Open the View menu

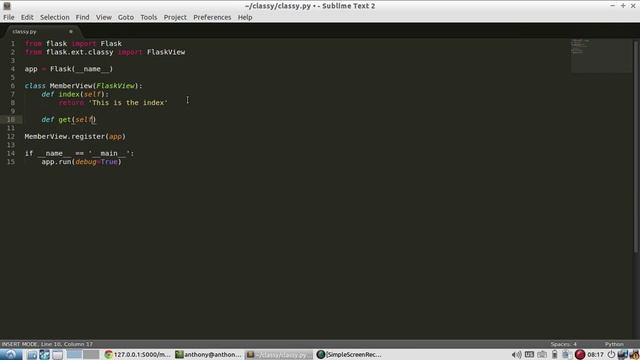coord(104,17)
